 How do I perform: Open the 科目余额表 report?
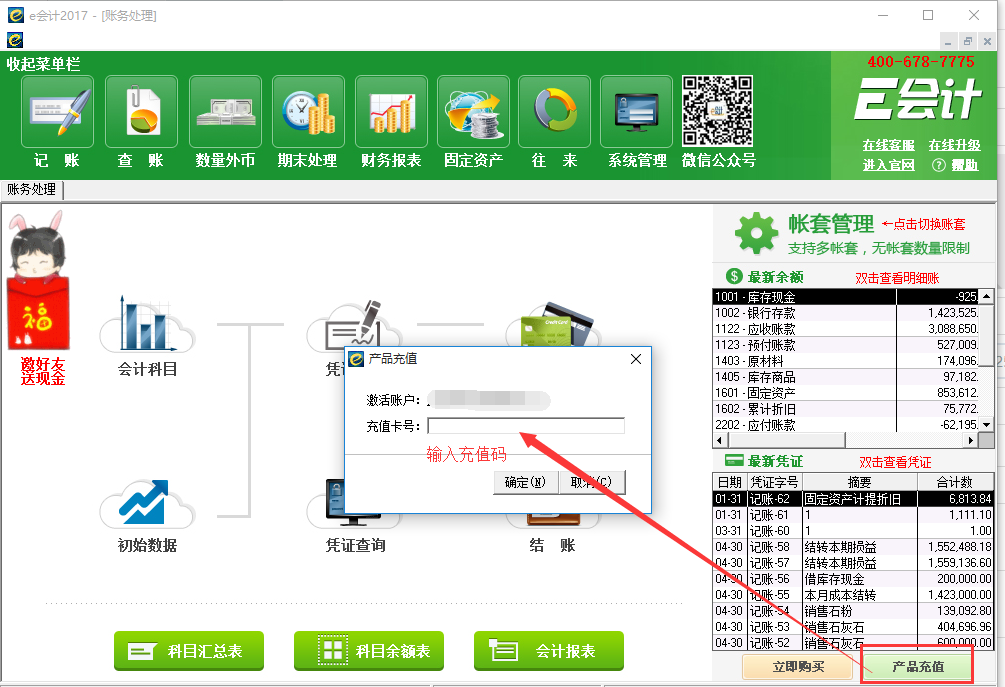pos(369,650)
